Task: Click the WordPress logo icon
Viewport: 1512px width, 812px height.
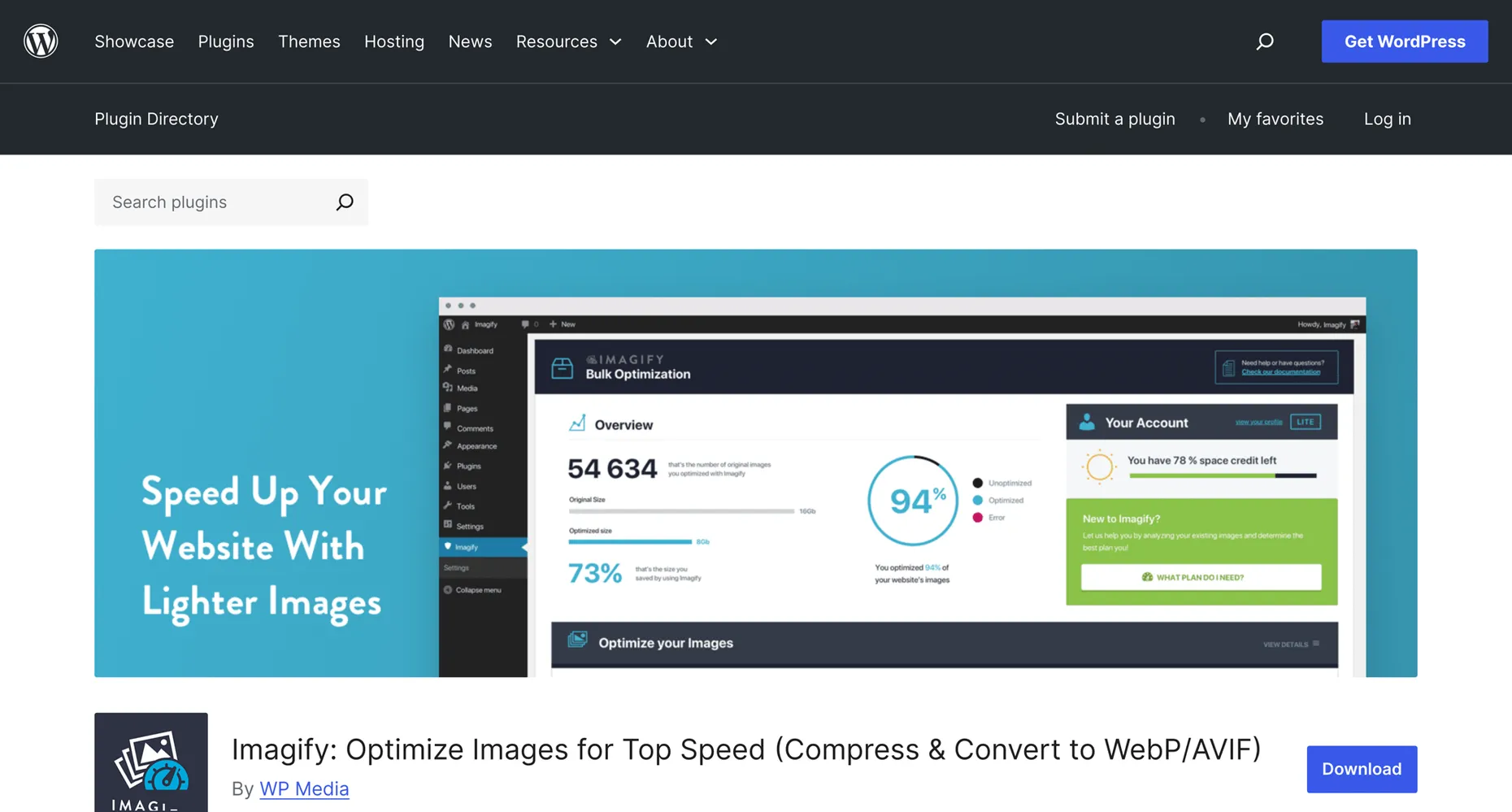Action: [x=41, y=41]
